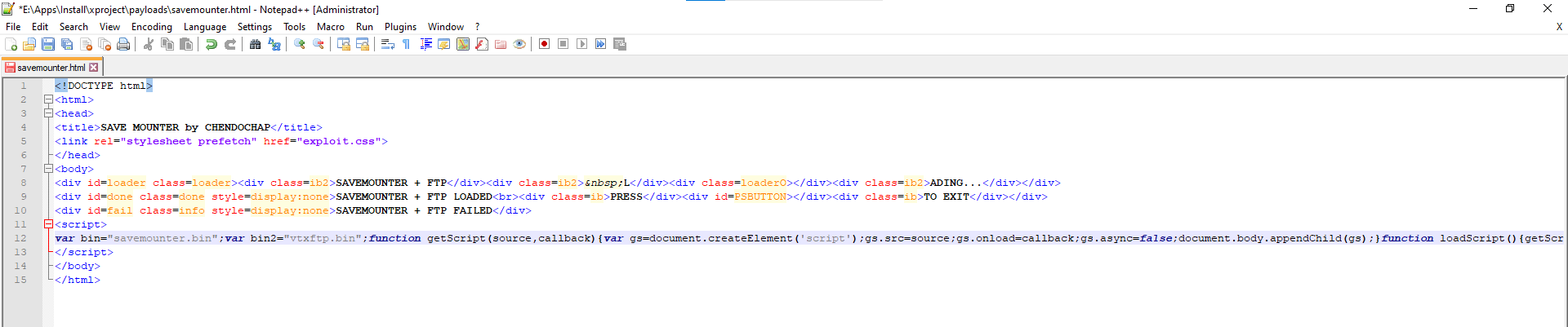Save the current file from the toolbar
The width and height of the screenshot is (1568, 327).
48,44
